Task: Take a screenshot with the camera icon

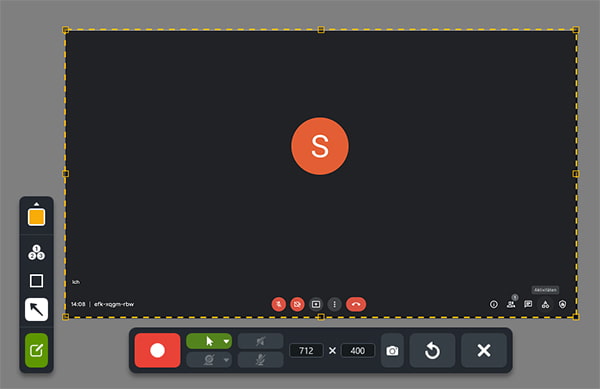Action: (392, 350)
